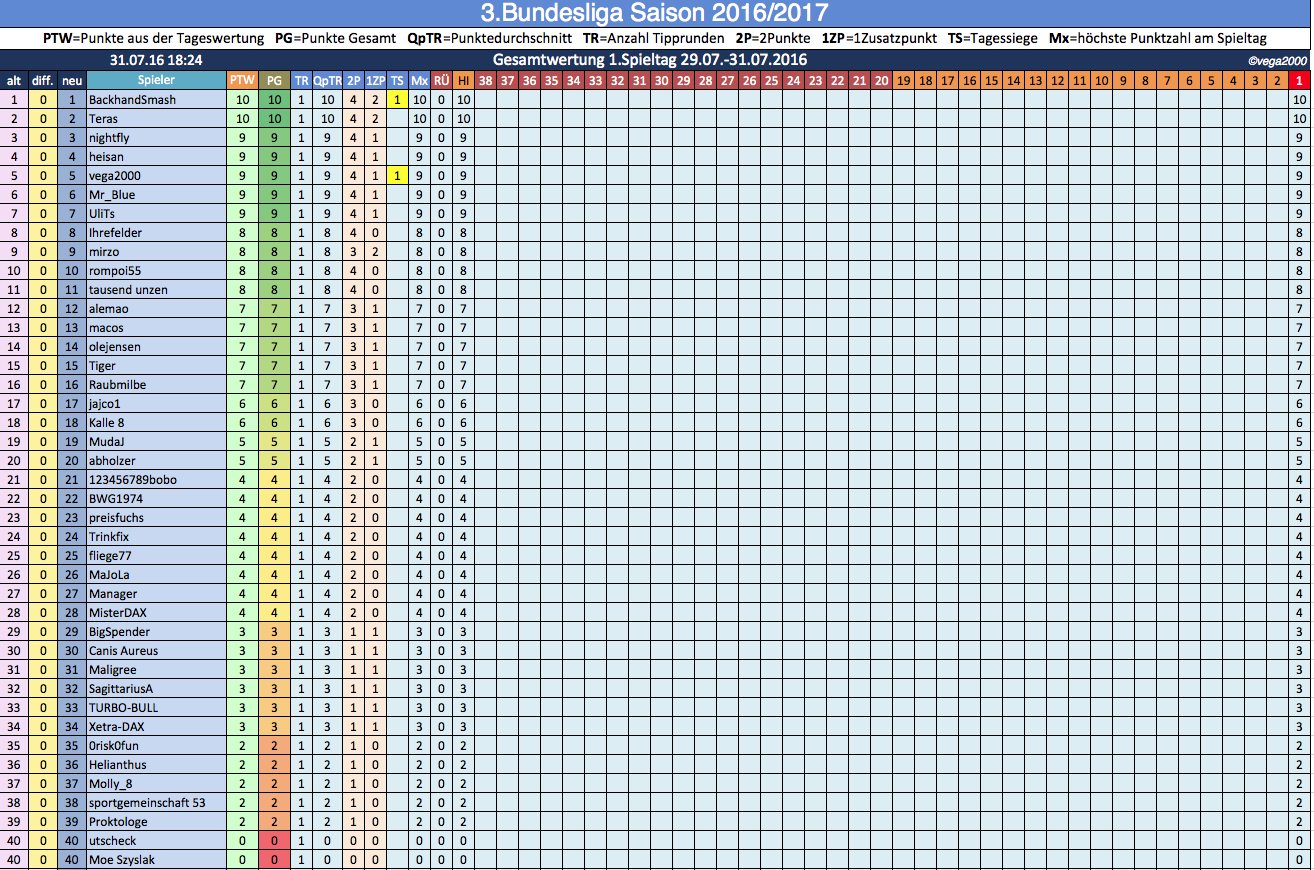The width and height of the screenshot is (1314, 870).
Task: Select player 'Helianthus'
Action: pyautogui.click(x=117, y=765)
